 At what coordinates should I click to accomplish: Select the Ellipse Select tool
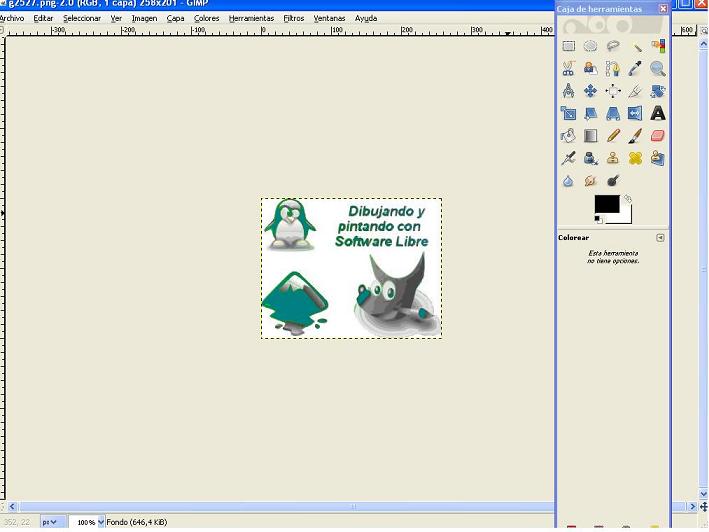(x=591, y=46)
